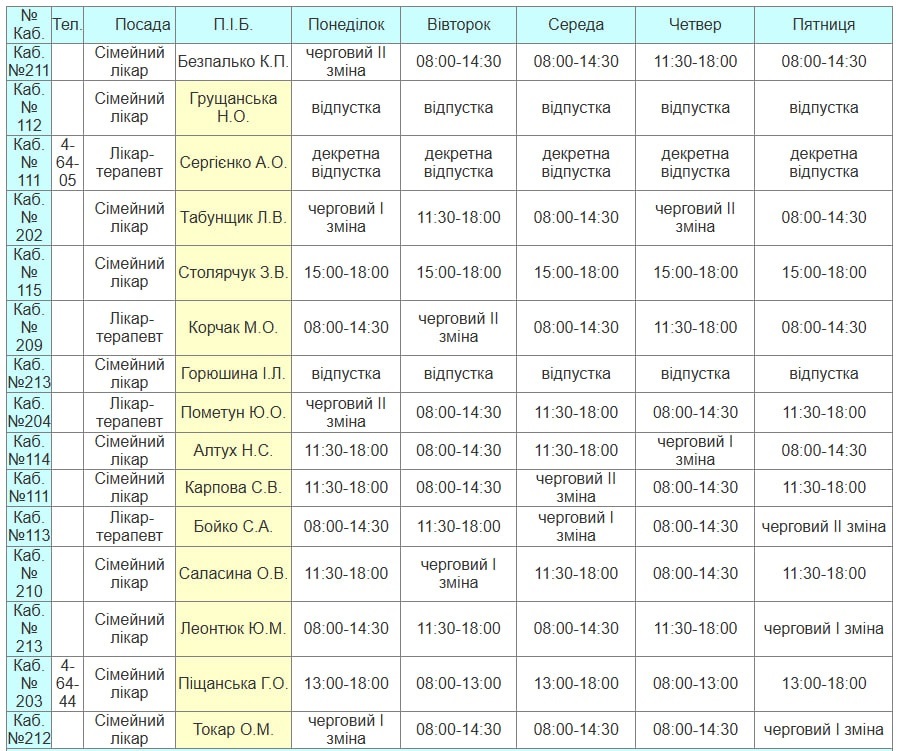Click the Четвер column header
The image size is (898, 751).
point(695,24)
